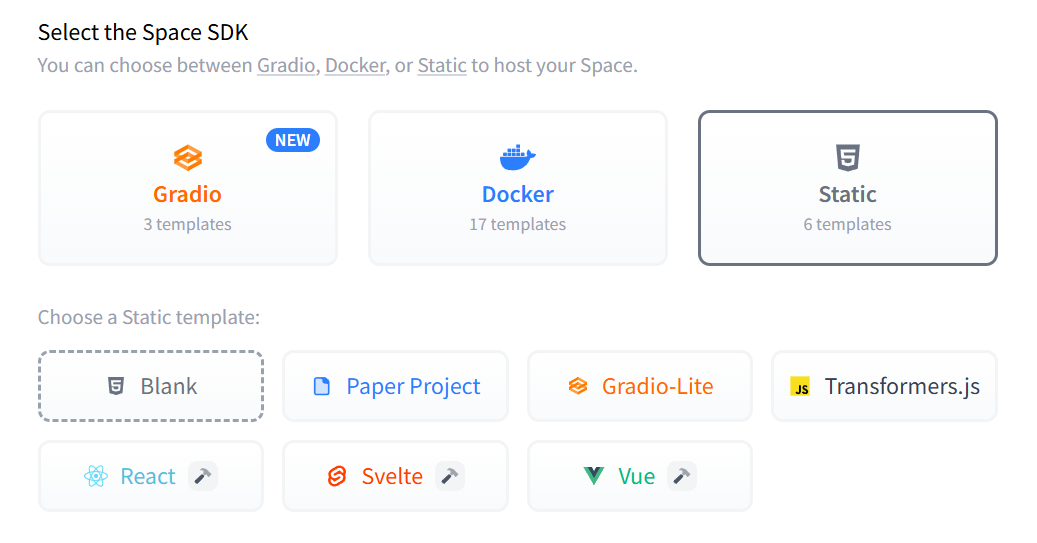1037x543 pixels.
Task: Choose the Blank static template
Action: 151,386
